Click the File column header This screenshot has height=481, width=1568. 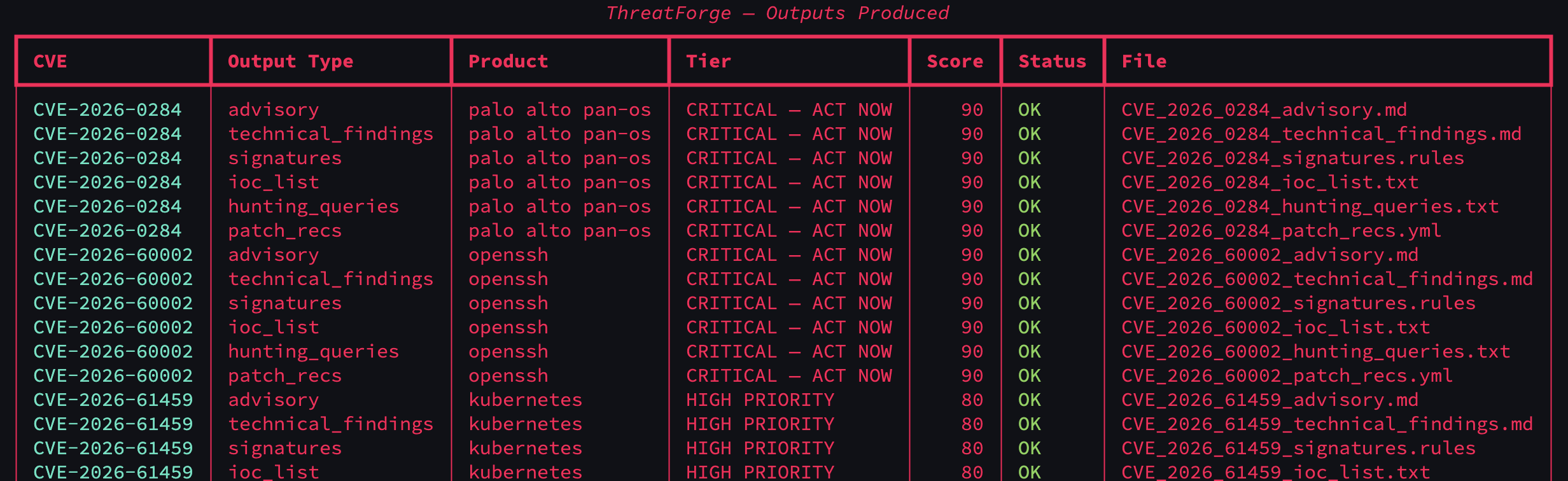pyautogui.click(x=1144, y=62)
